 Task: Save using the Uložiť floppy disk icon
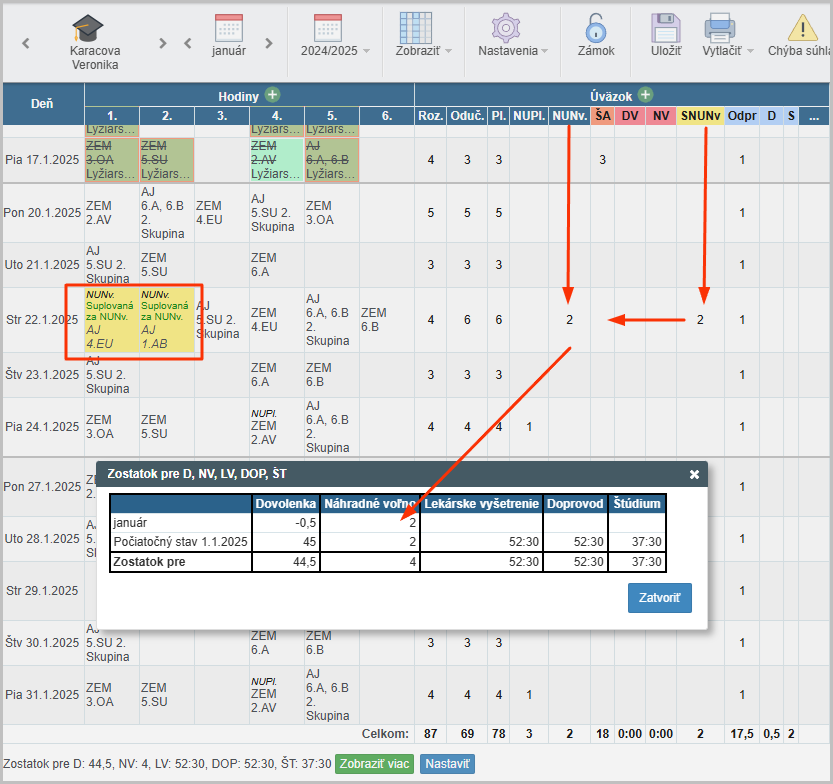point(666,27)
